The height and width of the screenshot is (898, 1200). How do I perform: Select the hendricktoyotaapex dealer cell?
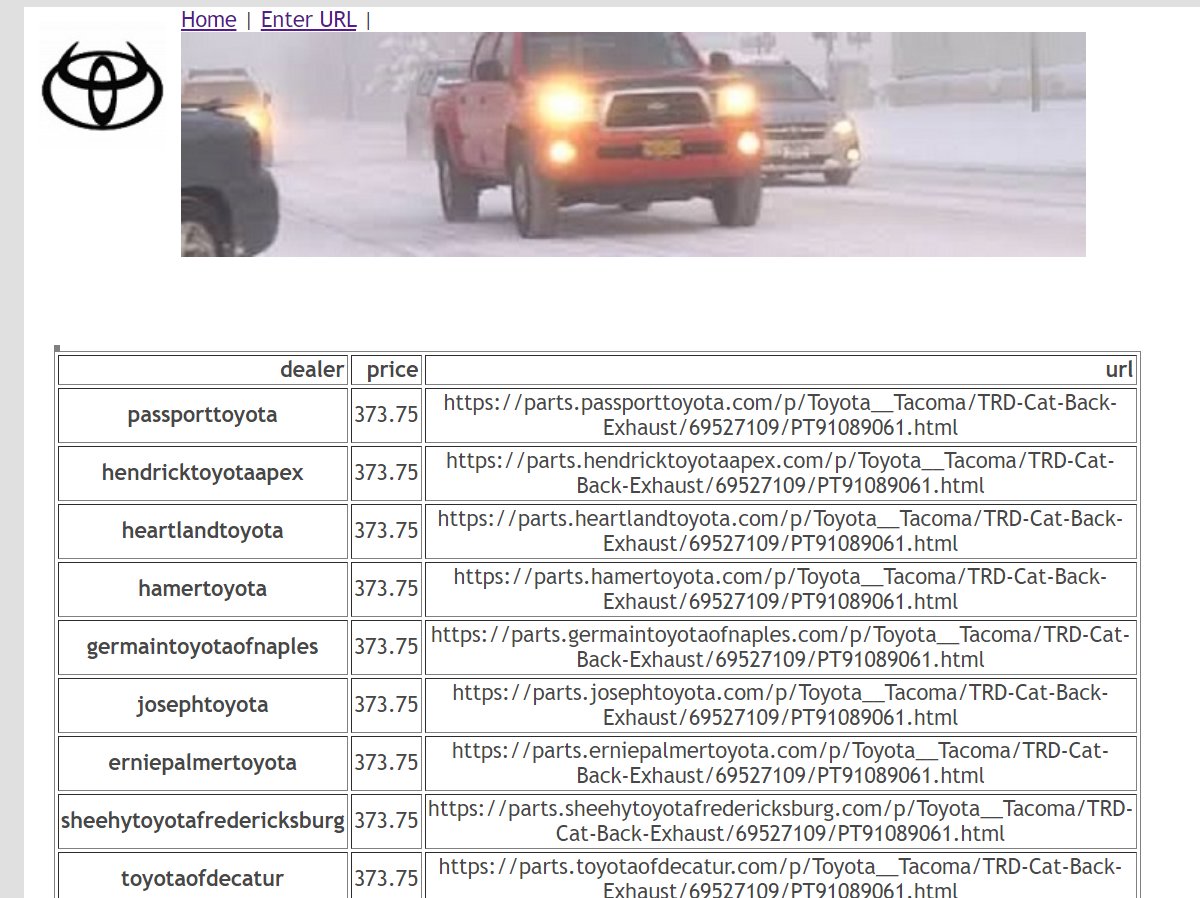(x=203, y=473)
